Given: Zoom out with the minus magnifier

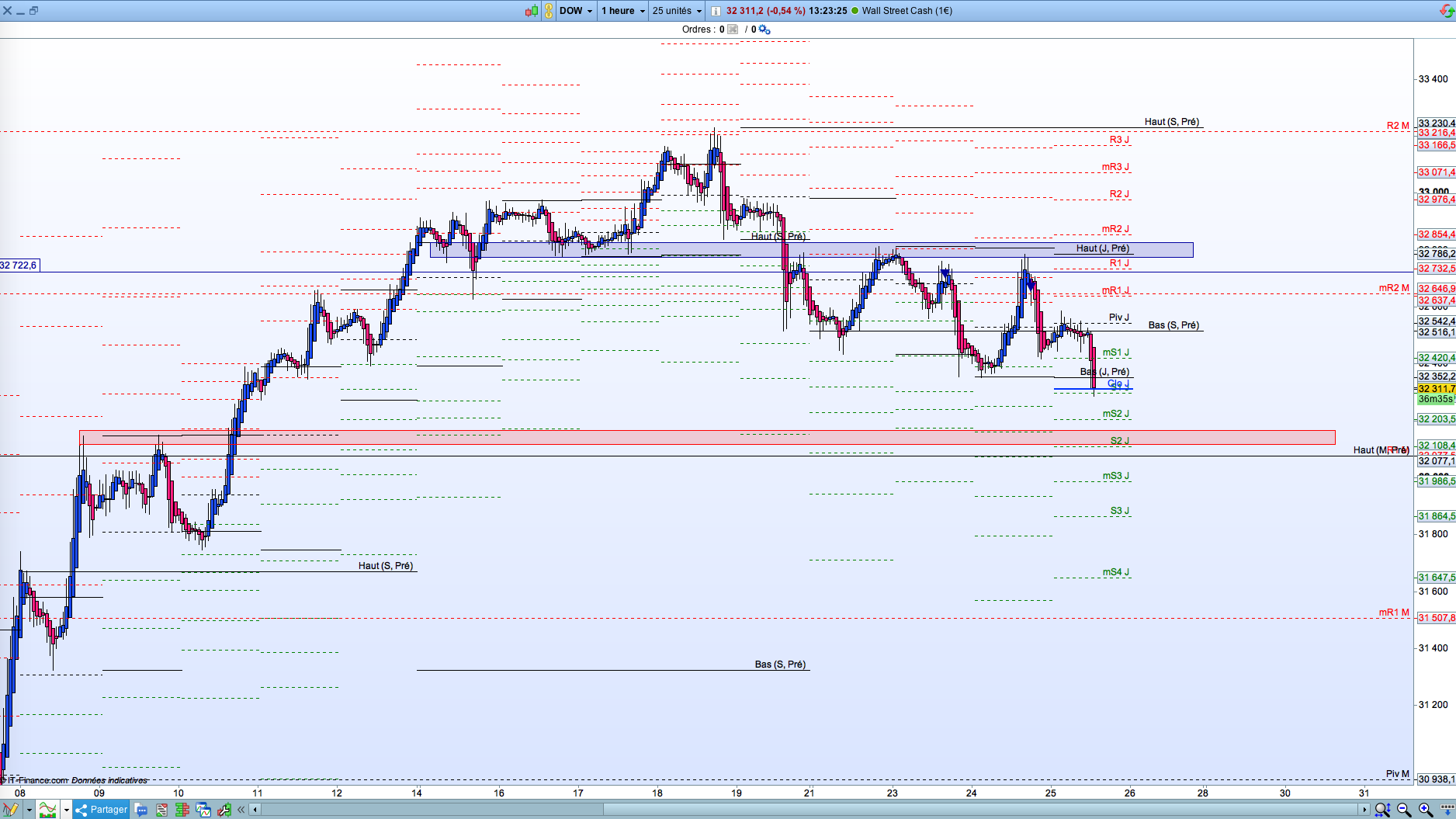Looking at the screenshot, I should pos(1404,810).
